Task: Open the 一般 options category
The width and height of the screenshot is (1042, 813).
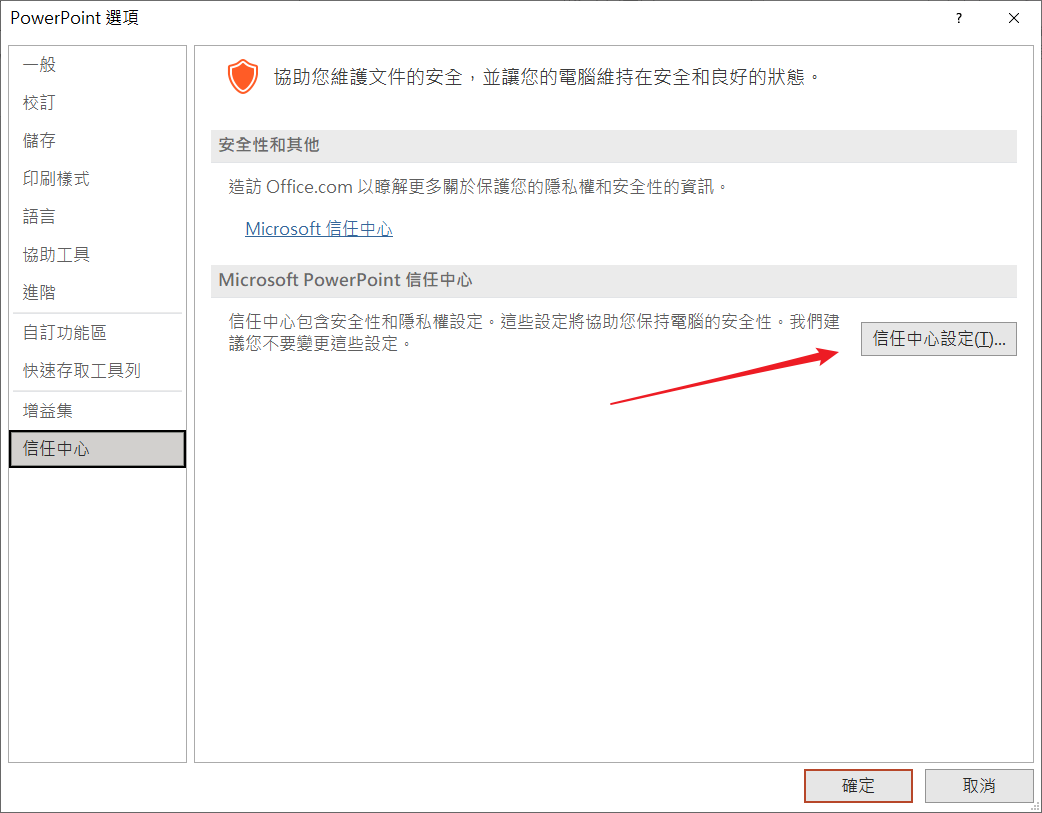Action: [x=97, y=64]
